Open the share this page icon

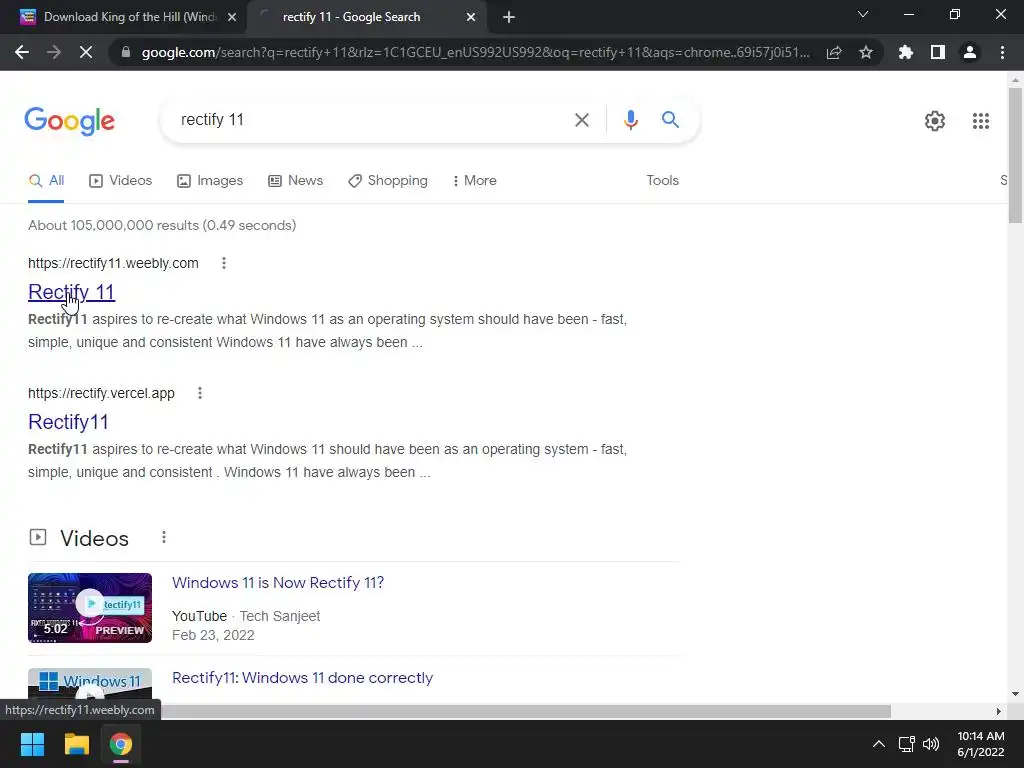834,52
